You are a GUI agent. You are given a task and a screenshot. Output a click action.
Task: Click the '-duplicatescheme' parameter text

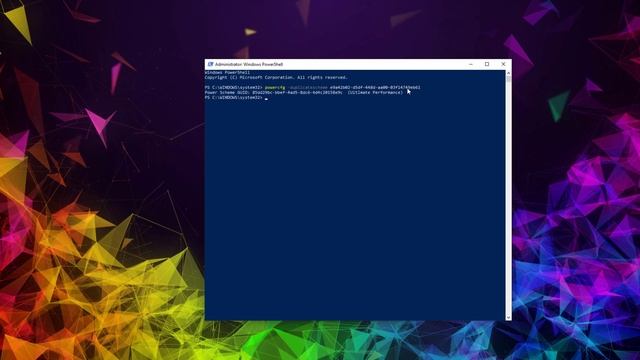tap(307, 87)
